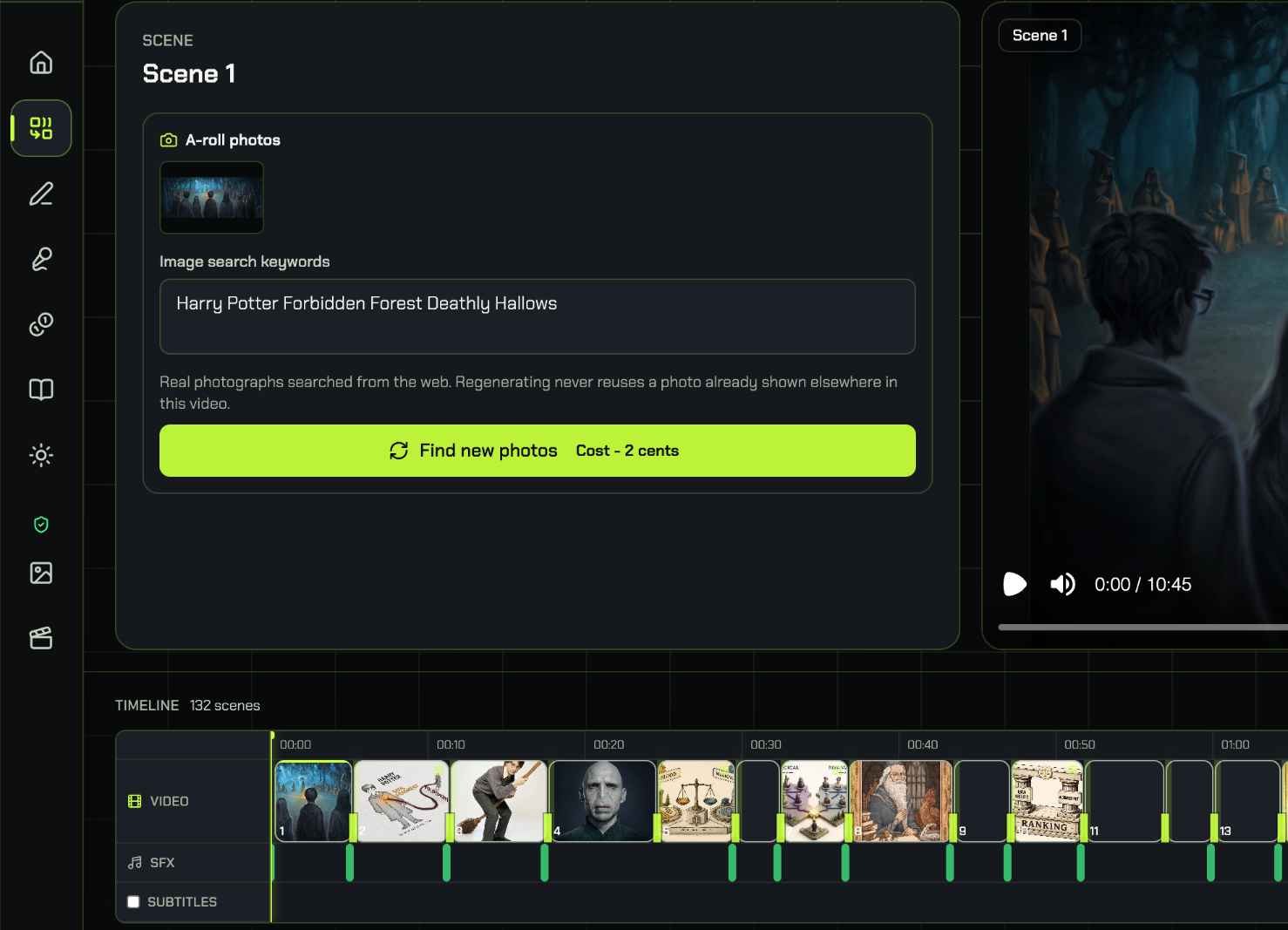Click the camera icon beside A-roll photos

coord(169,140)
